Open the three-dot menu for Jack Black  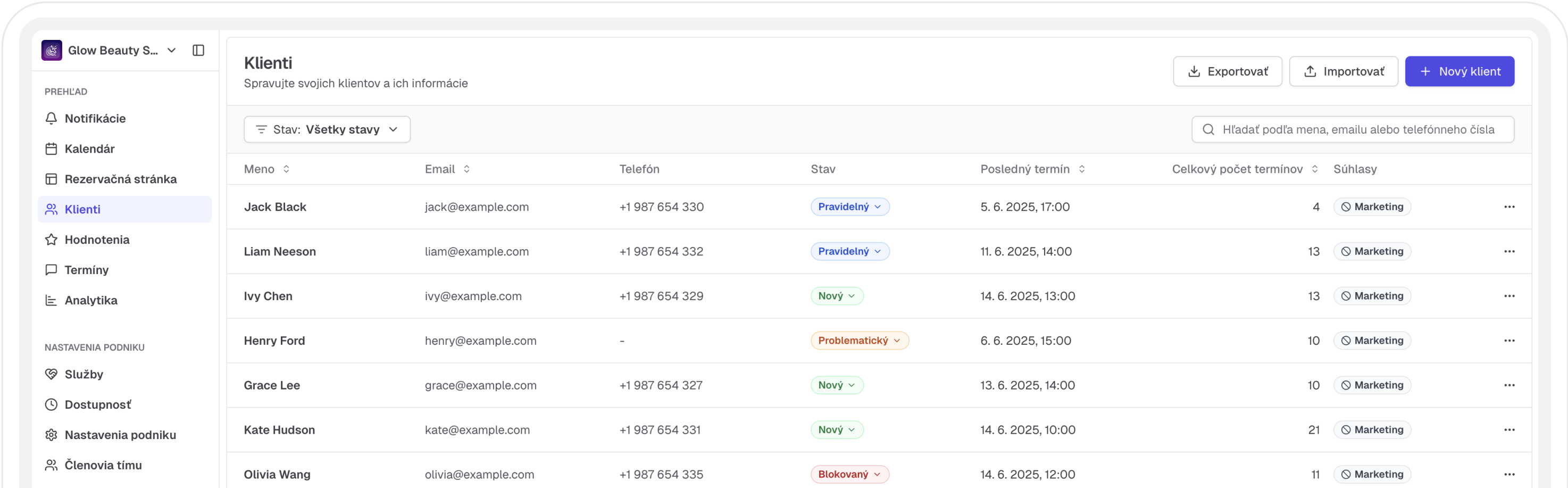(1509, 206)
